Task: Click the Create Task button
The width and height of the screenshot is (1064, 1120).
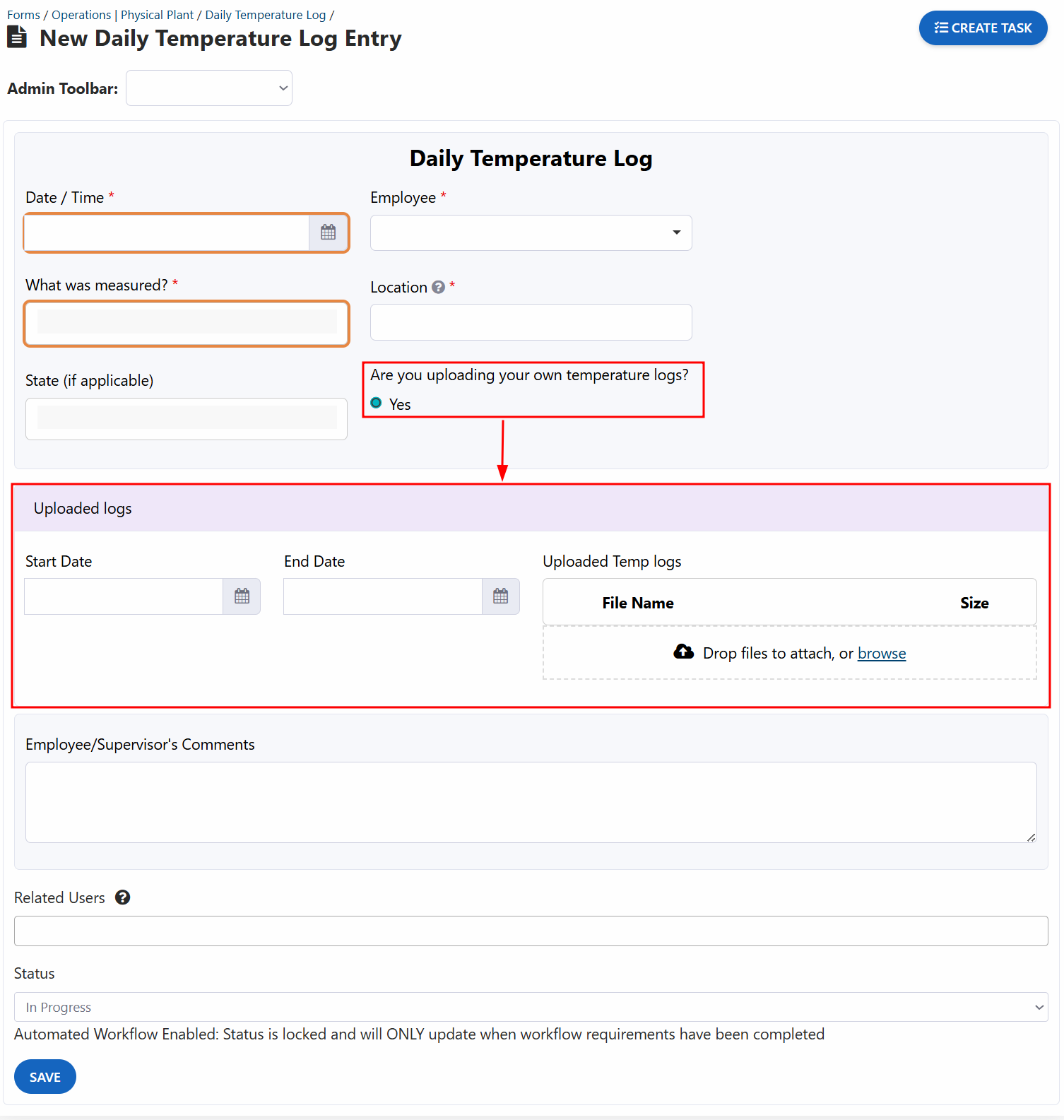Action: 983,28
